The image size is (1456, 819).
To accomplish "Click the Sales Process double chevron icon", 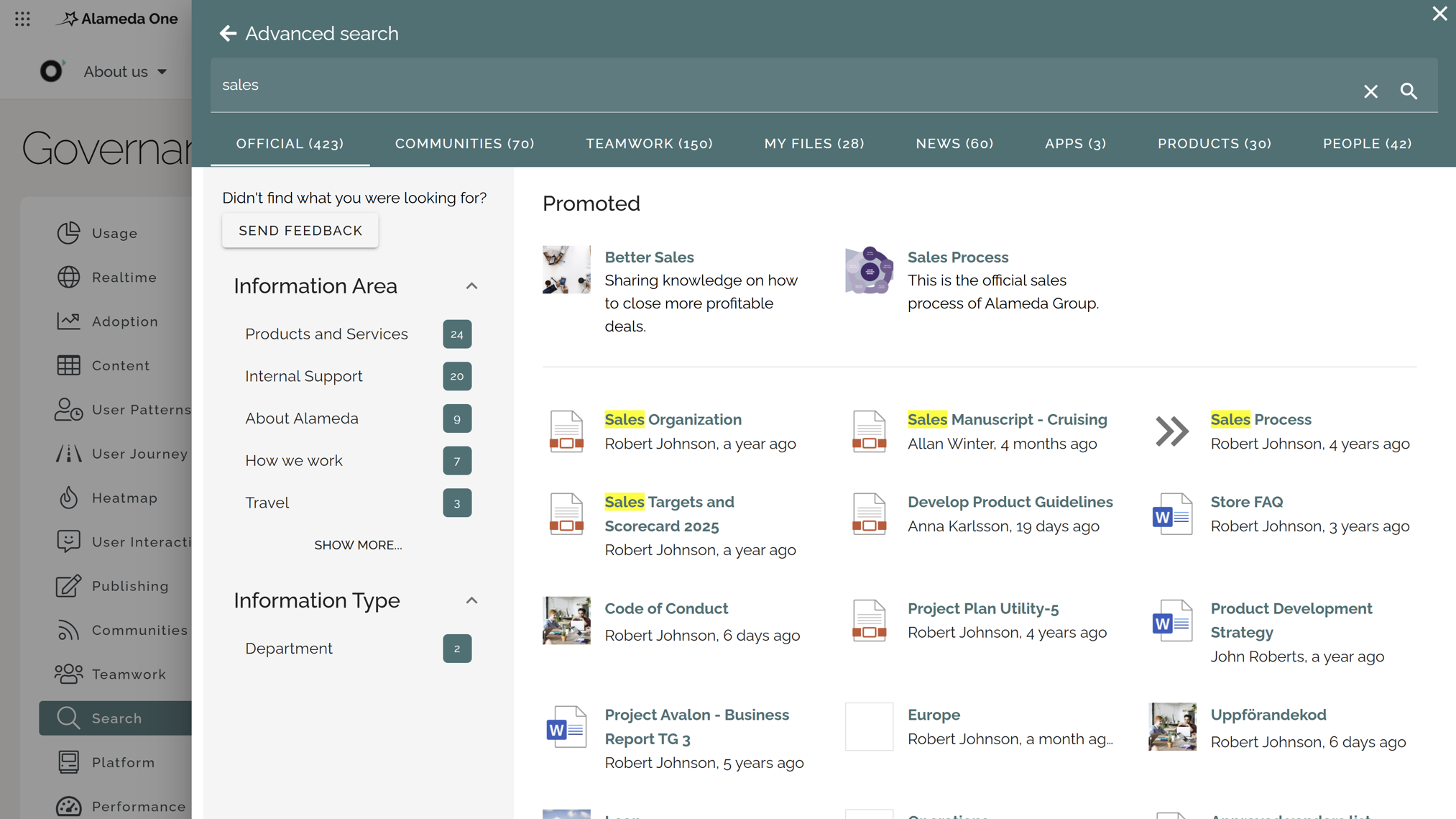I will (1172, 431).
